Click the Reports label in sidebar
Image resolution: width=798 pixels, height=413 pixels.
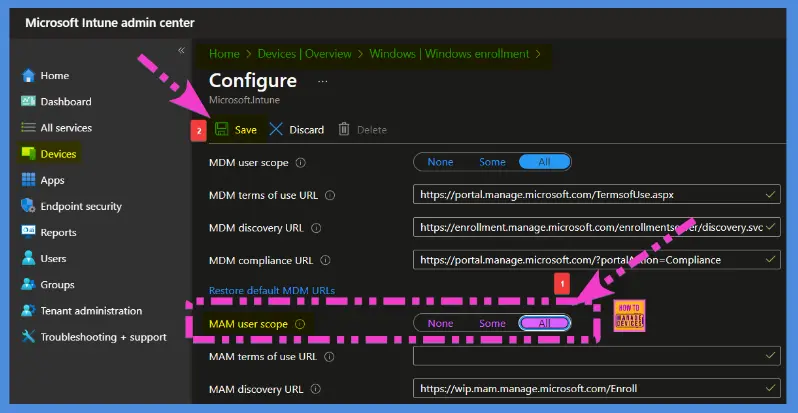click(x=58, y=232)
